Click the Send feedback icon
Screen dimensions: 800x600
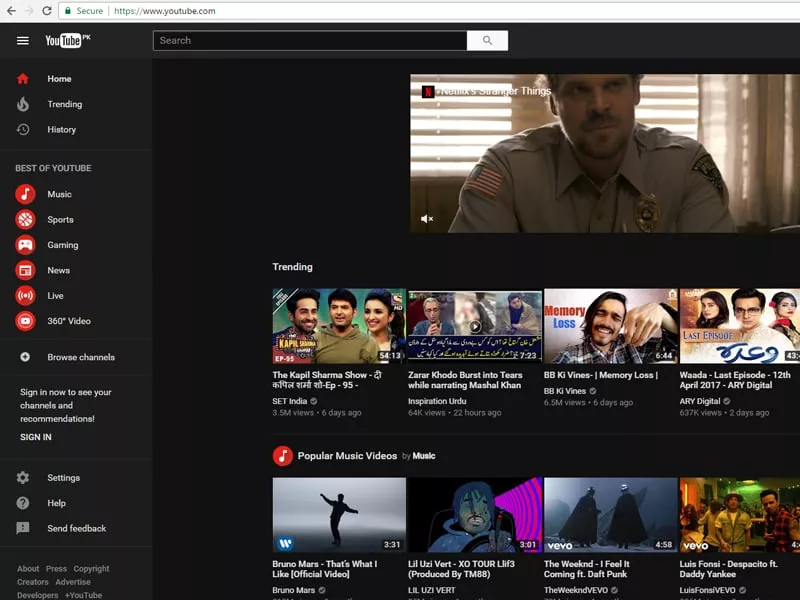(x=22, y=528)
